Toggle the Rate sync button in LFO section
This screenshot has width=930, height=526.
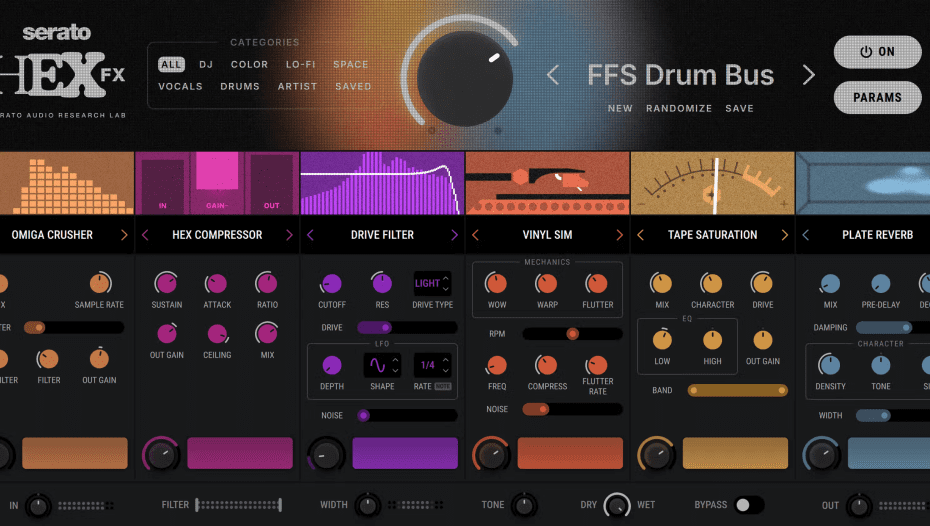point(441,386)
